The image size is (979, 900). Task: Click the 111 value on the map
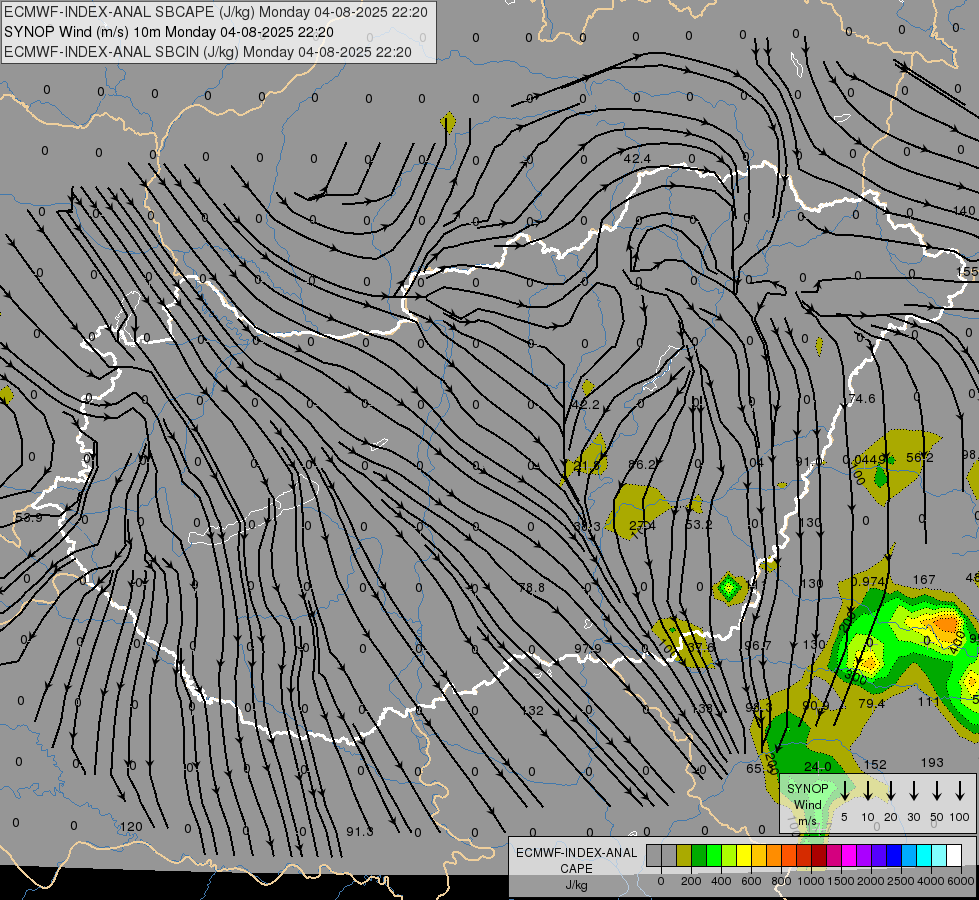pyautogui.click(x=928, y=702)
